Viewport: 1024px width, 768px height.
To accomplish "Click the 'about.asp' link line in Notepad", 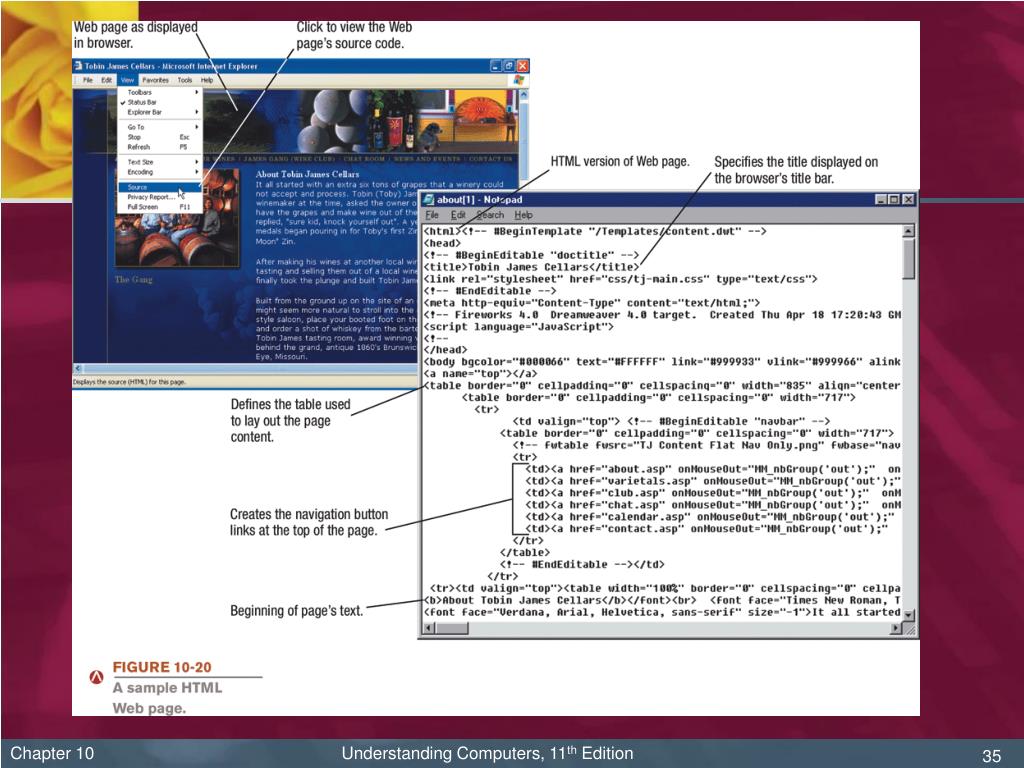I will [713, 469].
